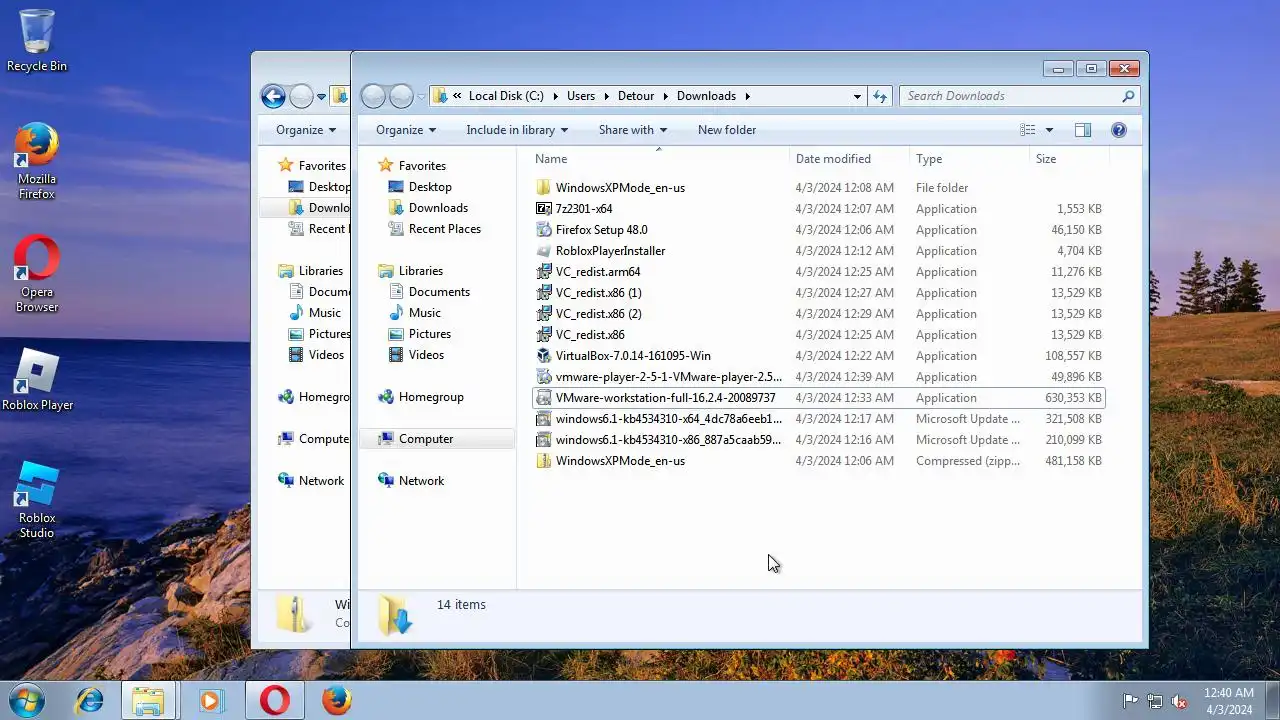Open the Opera Browser desktop shortcut
This screenshot has height=720, width=1280.
tap(37, 274)
